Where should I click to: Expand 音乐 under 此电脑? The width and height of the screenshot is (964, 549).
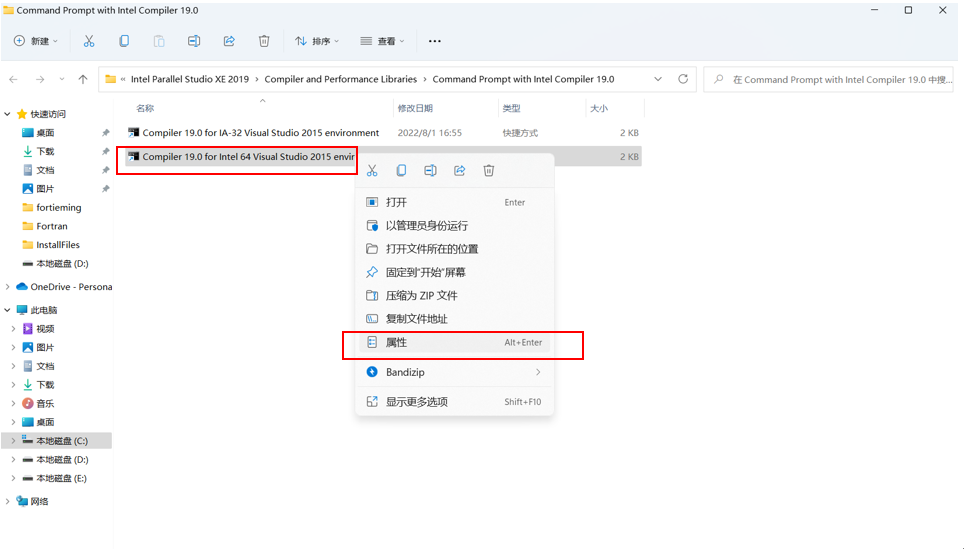click(x=14, y=404)
